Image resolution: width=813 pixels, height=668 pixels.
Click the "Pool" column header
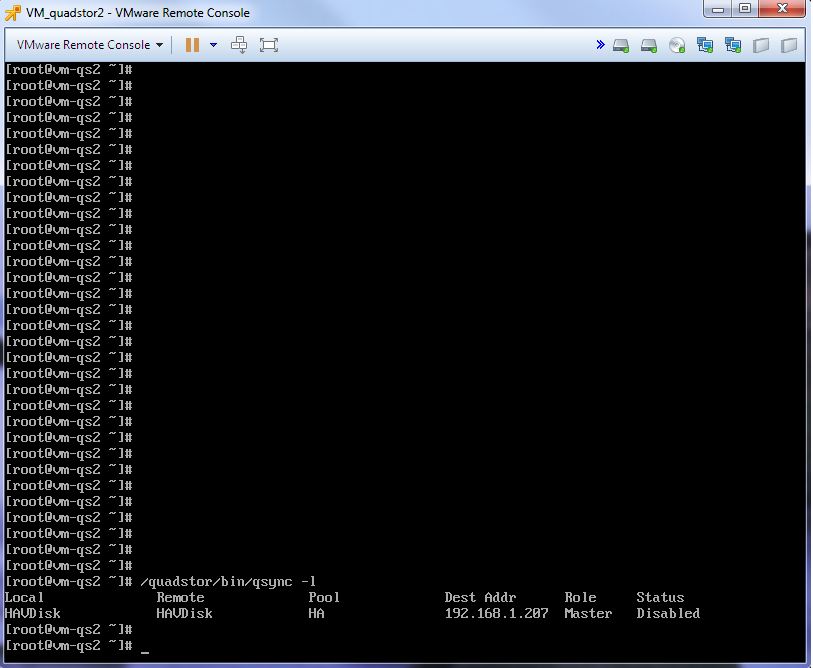point(324,597)
